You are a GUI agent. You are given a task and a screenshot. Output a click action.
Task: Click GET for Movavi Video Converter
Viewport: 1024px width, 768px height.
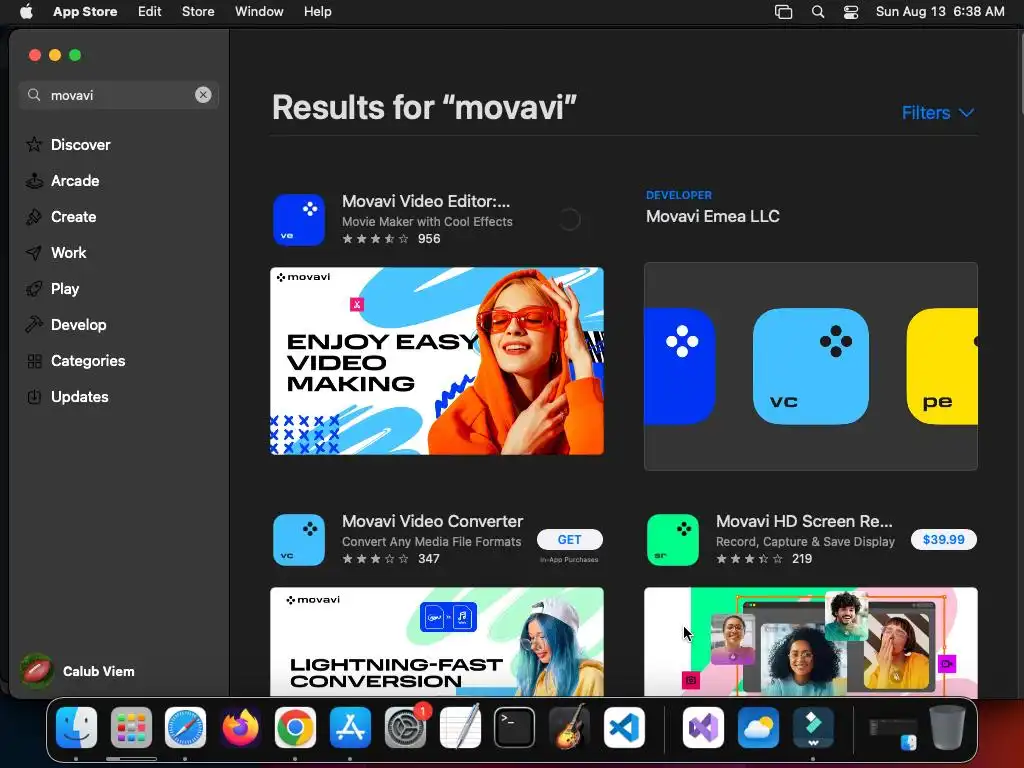click(569, 539)
